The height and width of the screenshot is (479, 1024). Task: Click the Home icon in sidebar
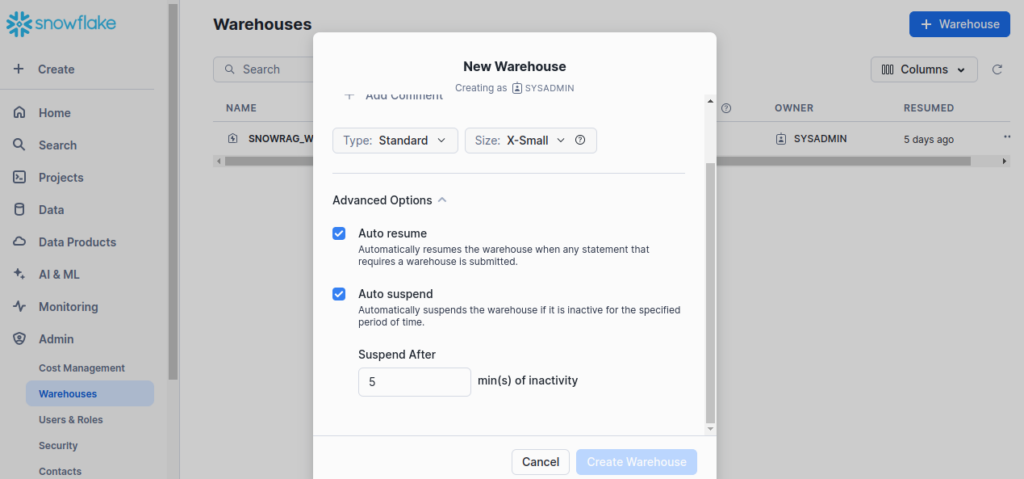tap(19, 113)
